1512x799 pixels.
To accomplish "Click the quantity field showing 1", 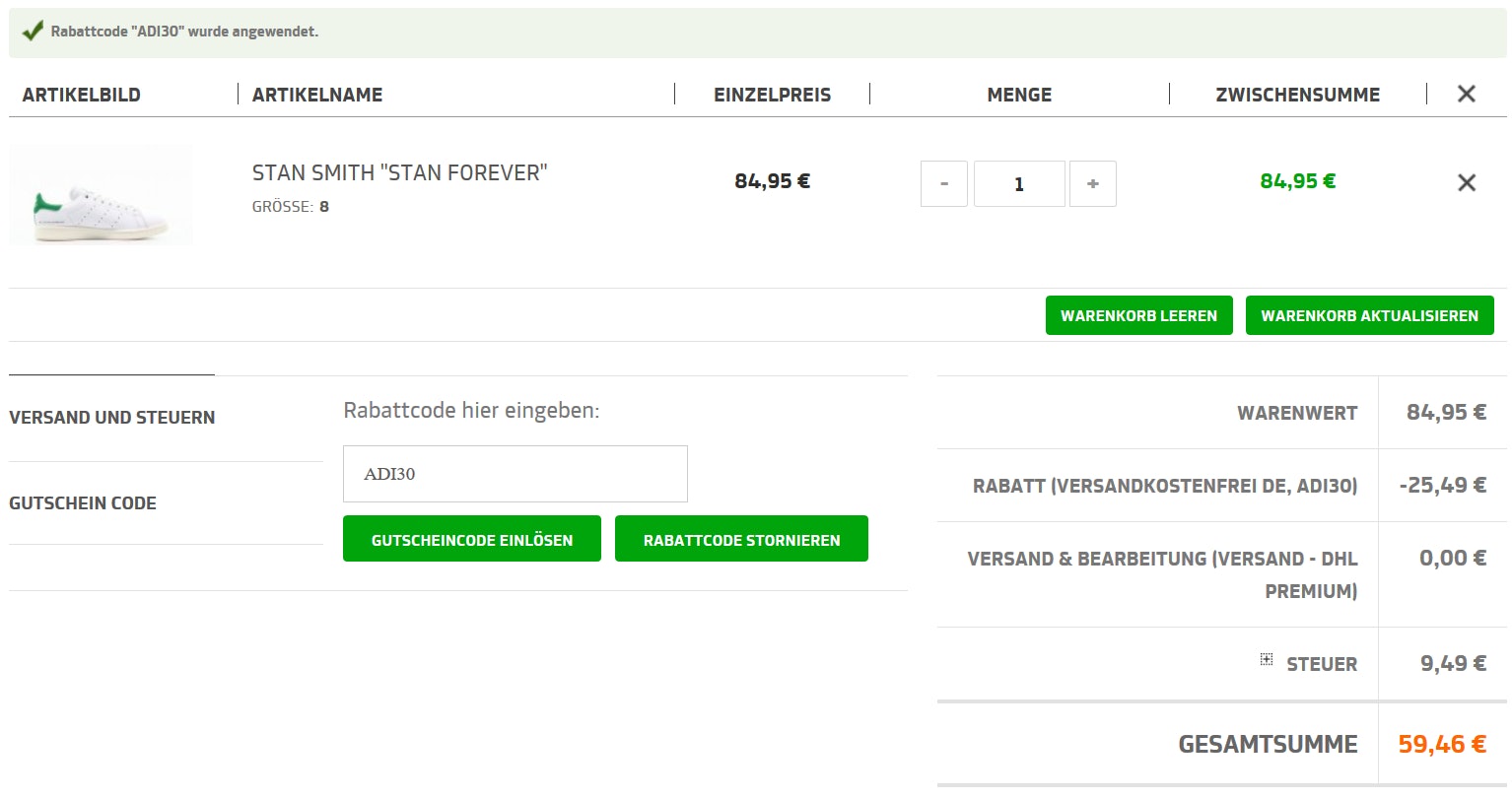I will 1018,184.
